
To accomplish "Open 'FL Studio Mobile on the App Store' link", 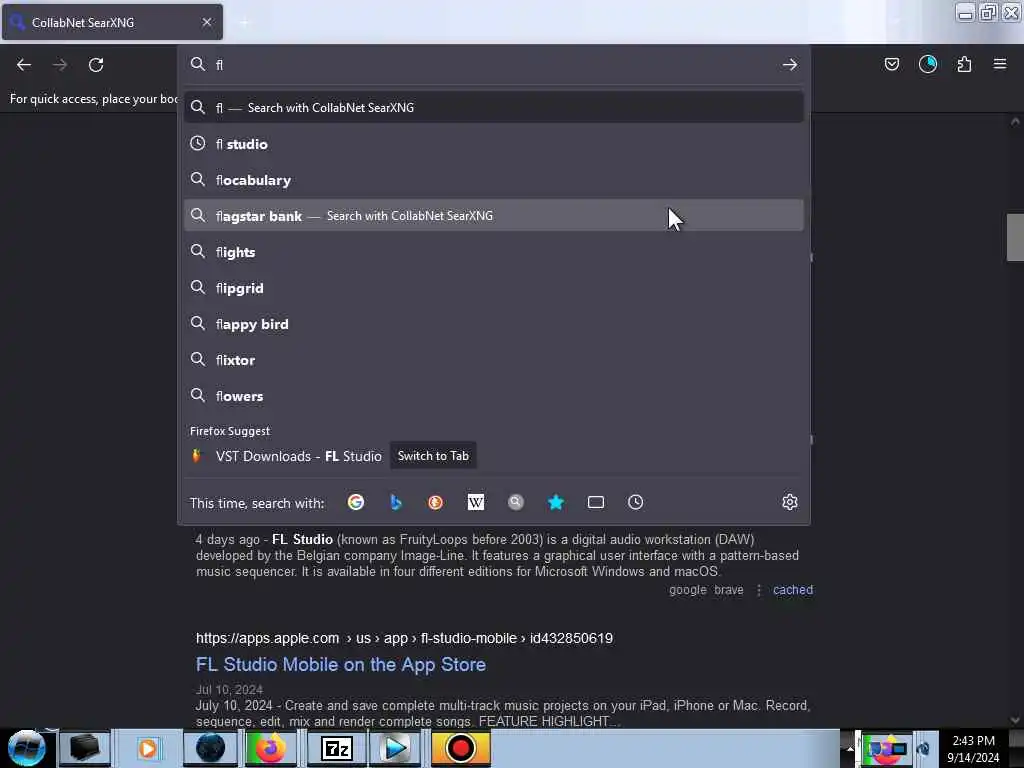I will (341, 664).
